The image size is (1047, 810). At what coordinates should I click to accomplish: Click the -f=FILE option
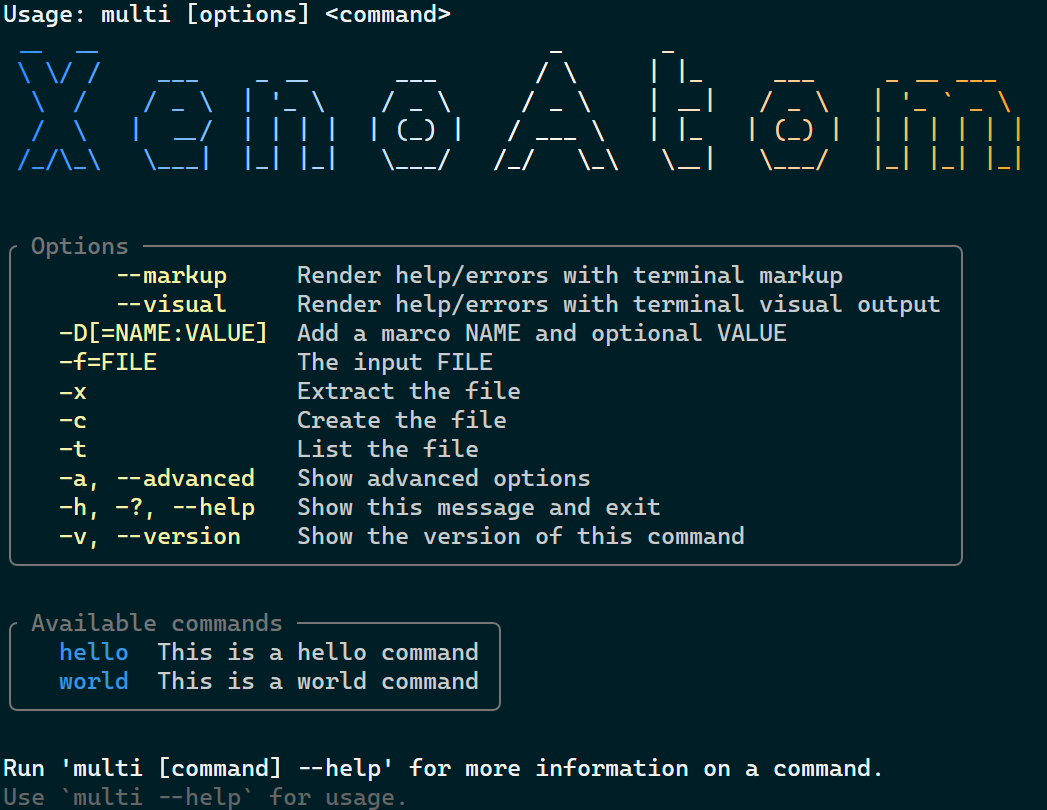[108, 362]
